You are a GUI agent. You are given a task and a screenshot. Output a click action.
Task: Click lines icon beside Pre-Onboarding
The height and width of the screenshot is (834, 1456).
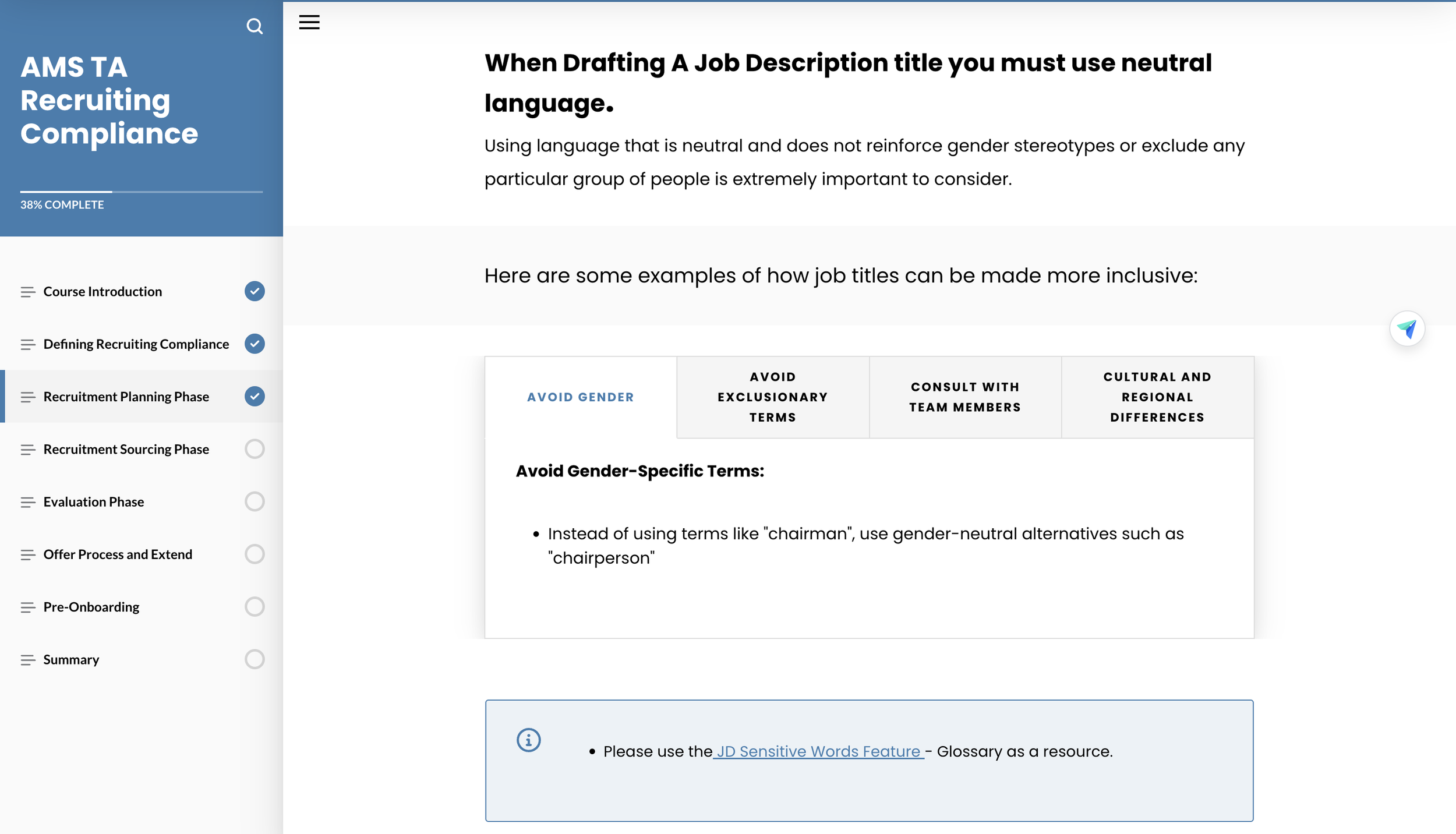pyautogui.click(x=27, y=607)
